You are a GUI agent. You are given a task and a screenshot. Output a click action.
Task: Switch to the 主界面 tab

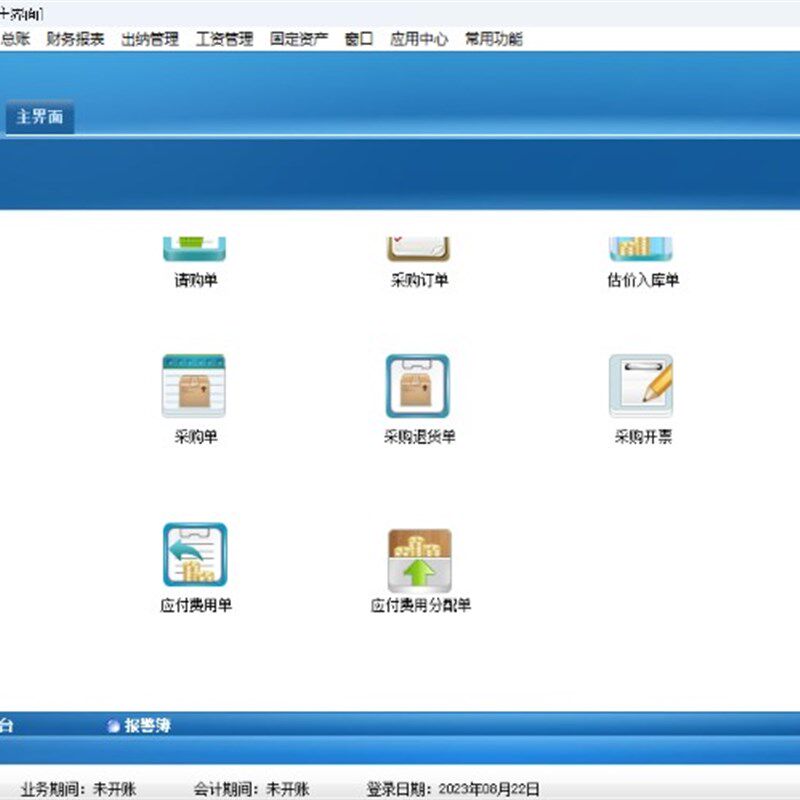pyautogui.click(x=40, y=117)
